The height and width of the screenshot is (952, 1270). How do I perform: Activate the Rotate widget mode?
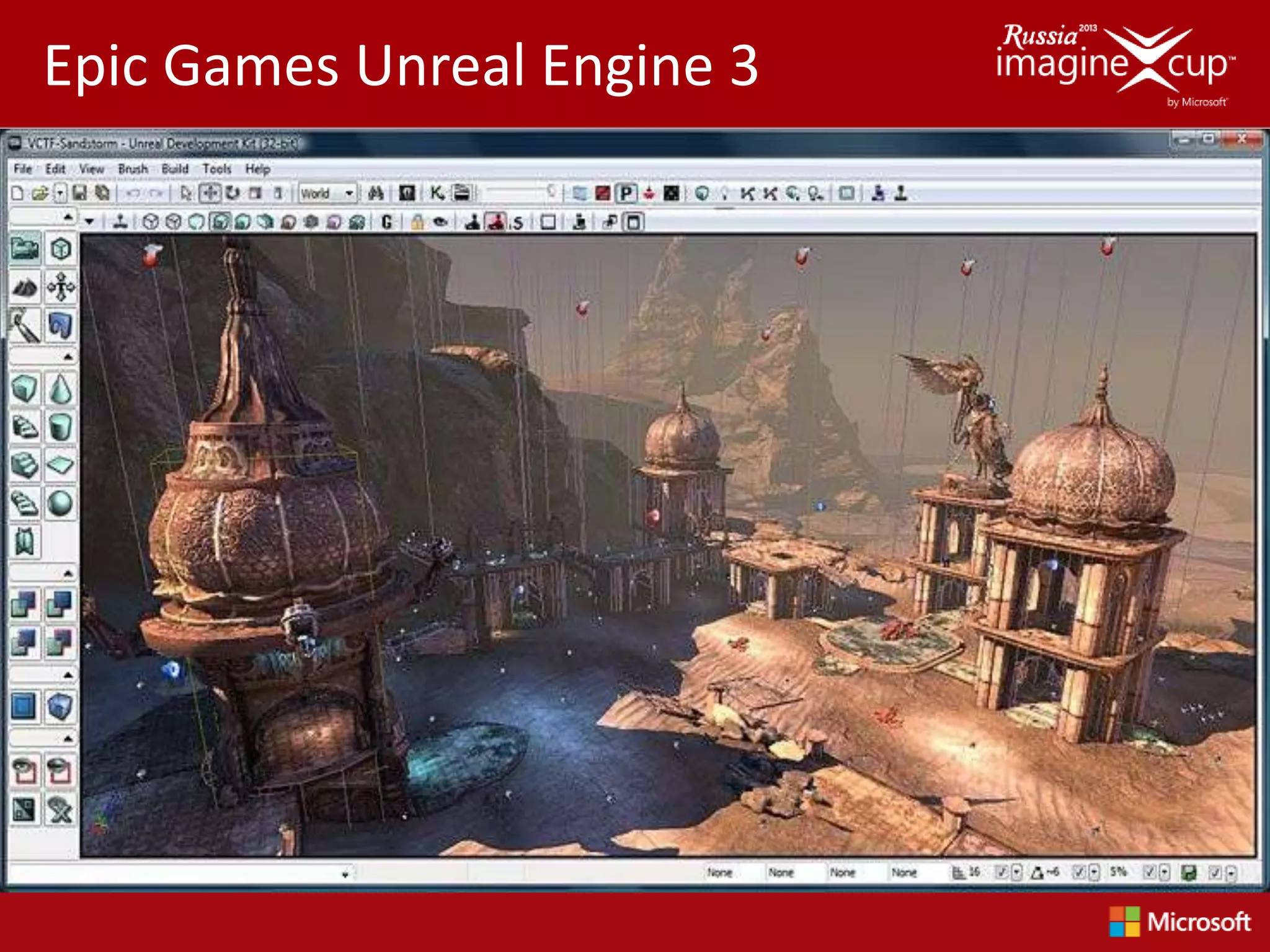tap(233, 193)
